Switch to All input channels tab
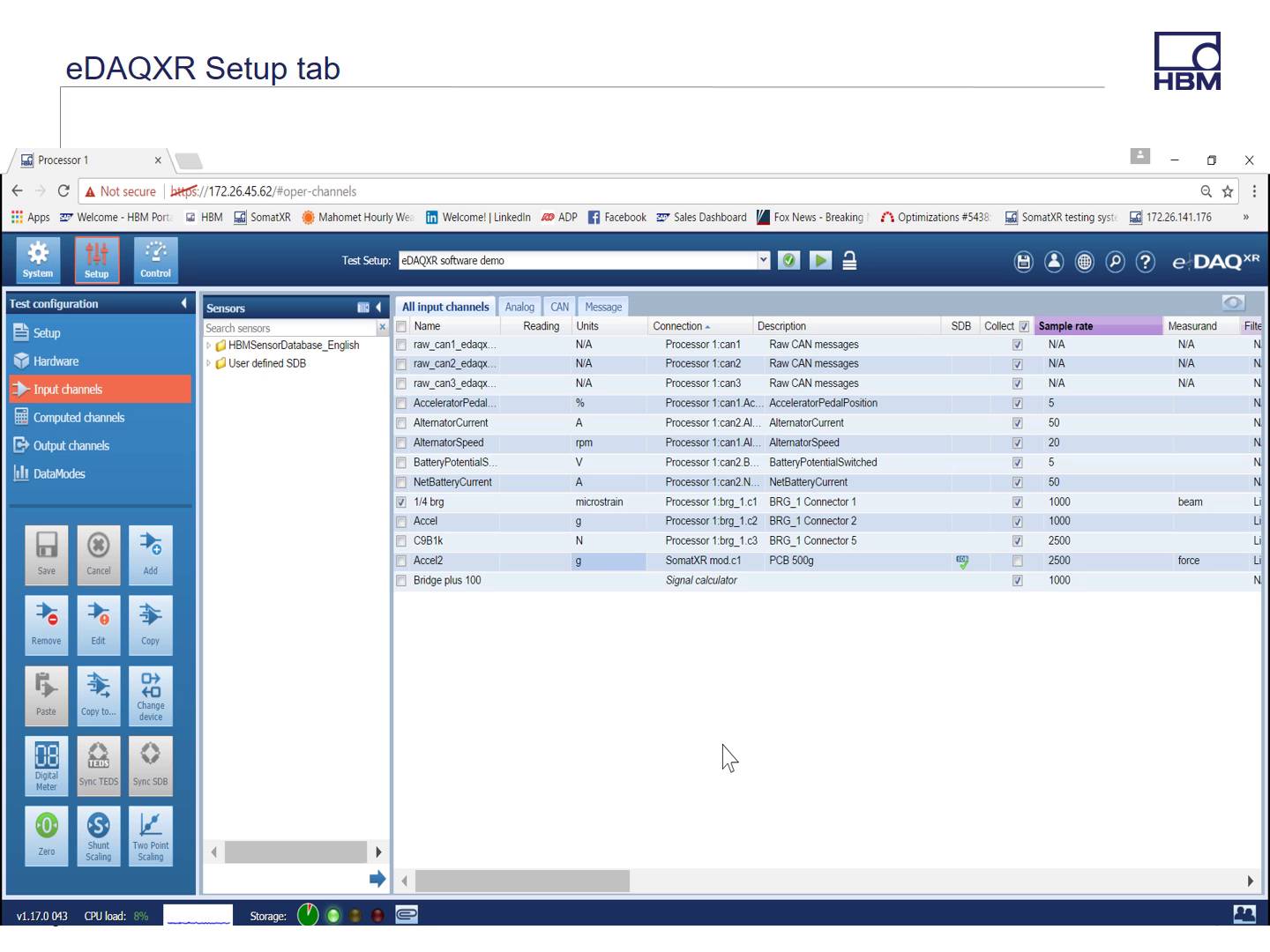The width and height of the screenshot is (1270, 952). pos(445,307)
